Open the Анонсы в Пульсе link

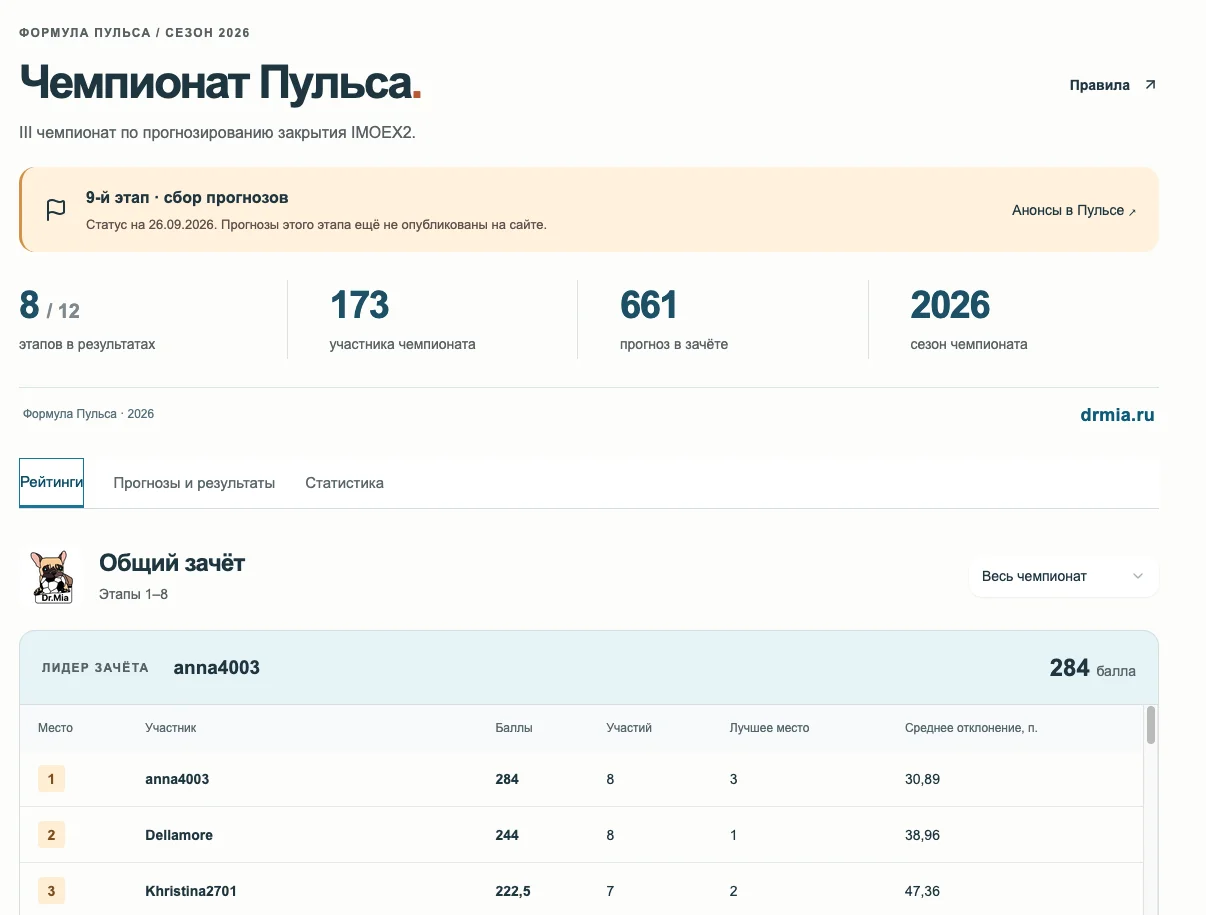pos(1074,211)
